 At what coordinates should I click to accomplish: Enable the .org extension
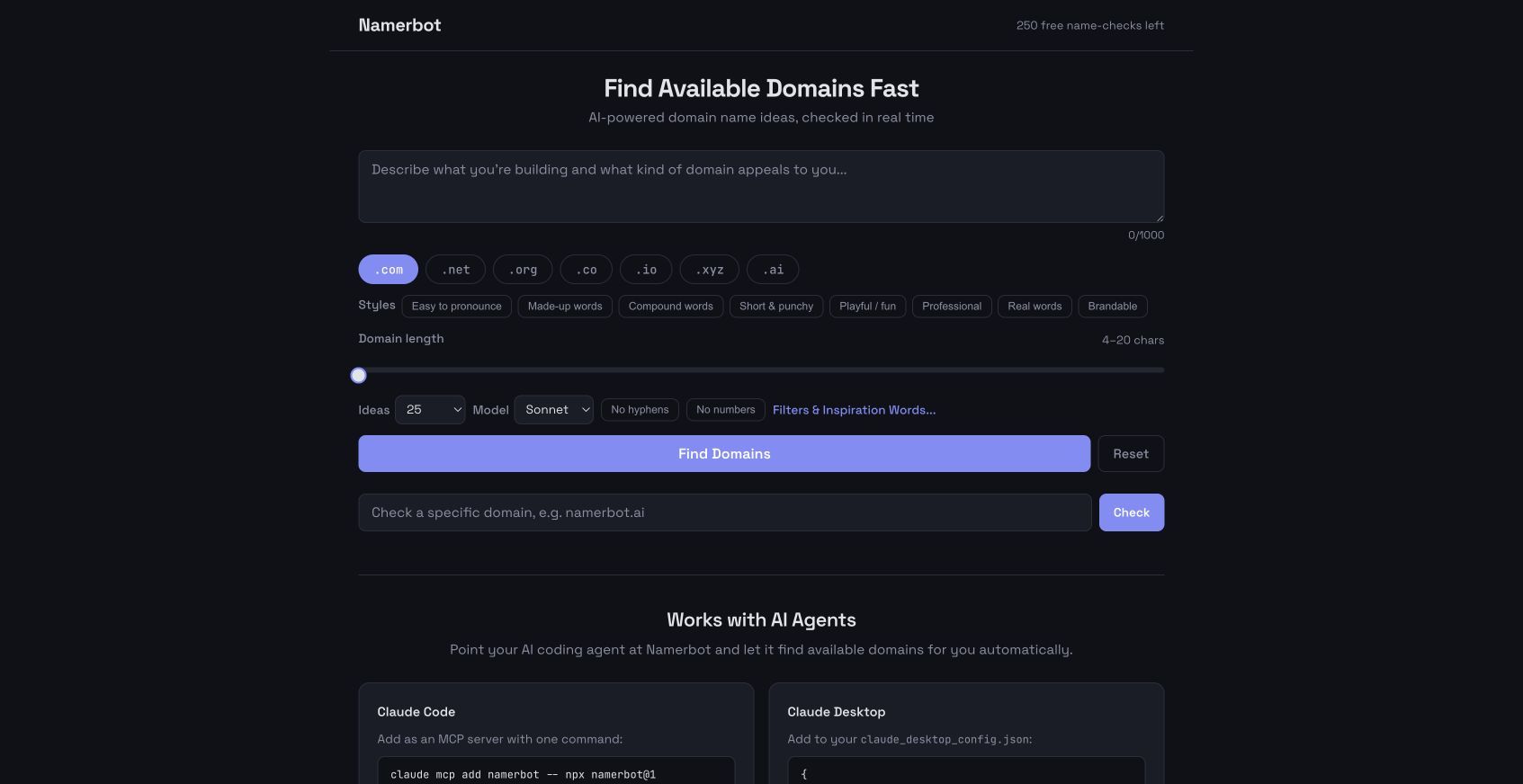point(523,270)
